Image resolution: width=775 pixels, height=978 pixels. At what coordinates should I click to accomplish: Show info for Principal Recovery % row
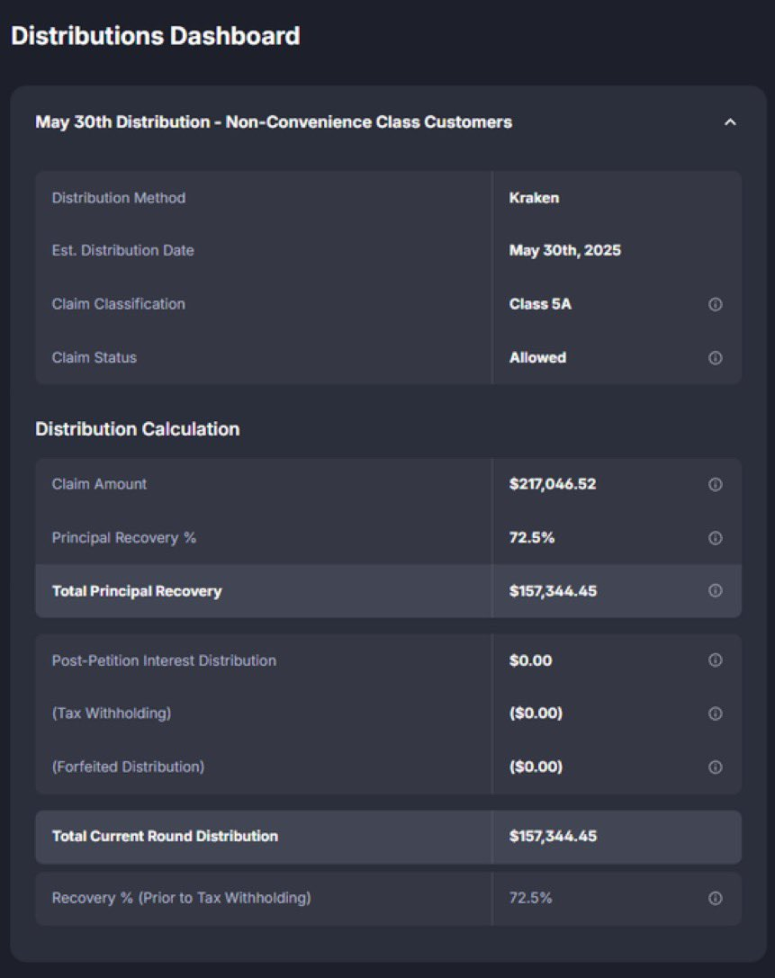715,538
